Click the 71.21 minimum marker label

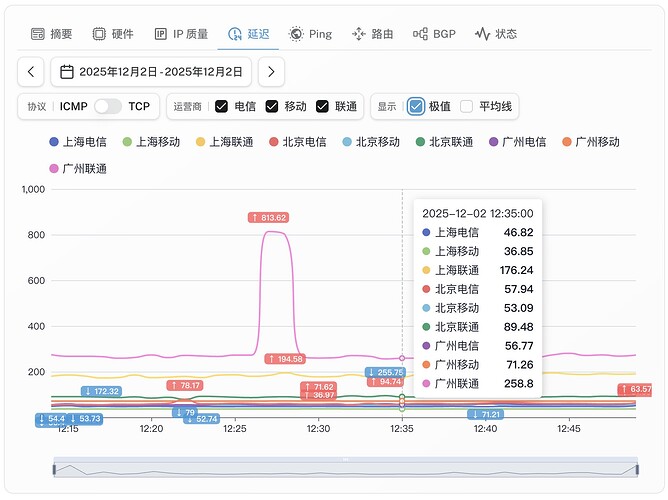(x=486, y=414)
